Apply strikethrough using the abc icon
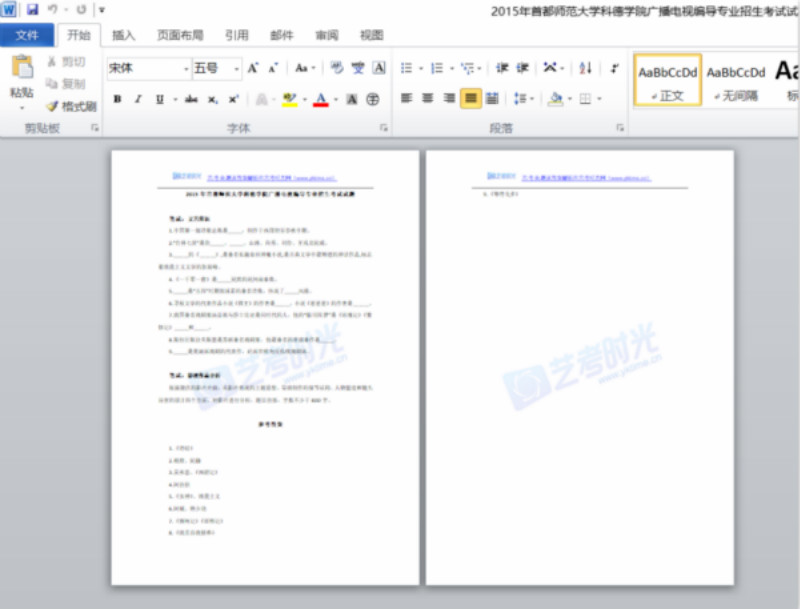Viewport: 800px width, 609px height. (x=190, y=99)
